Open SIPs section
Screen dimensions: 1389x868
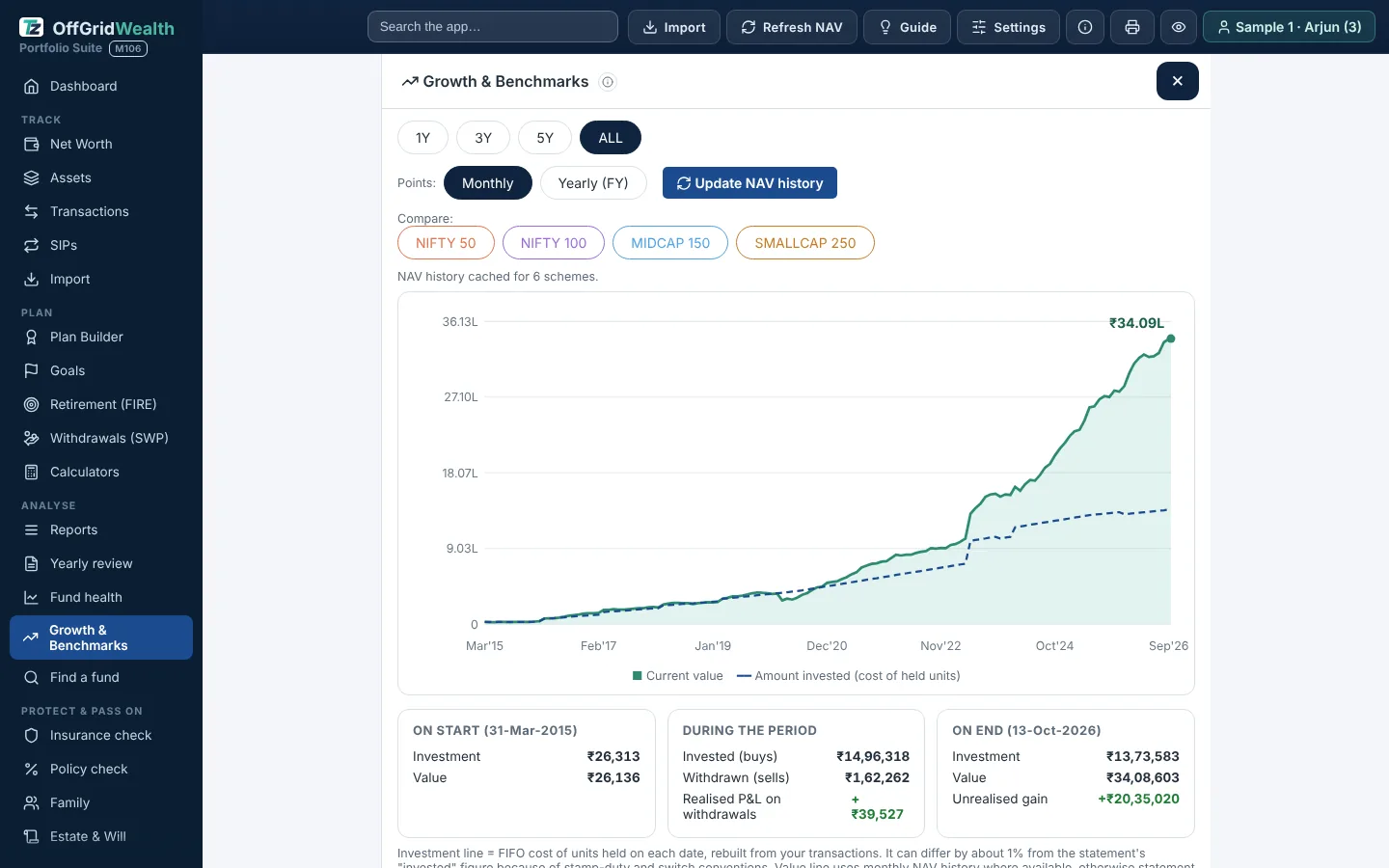tap(101, 245)
